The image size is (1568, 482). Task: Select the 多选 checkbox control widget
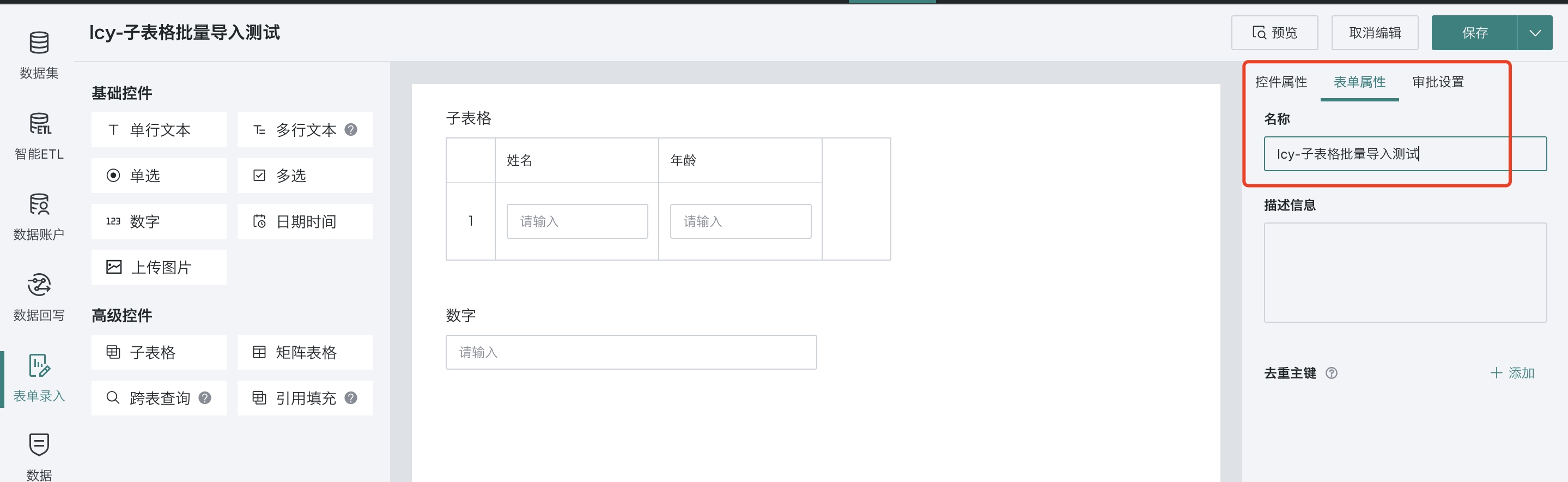pos(305,176)
